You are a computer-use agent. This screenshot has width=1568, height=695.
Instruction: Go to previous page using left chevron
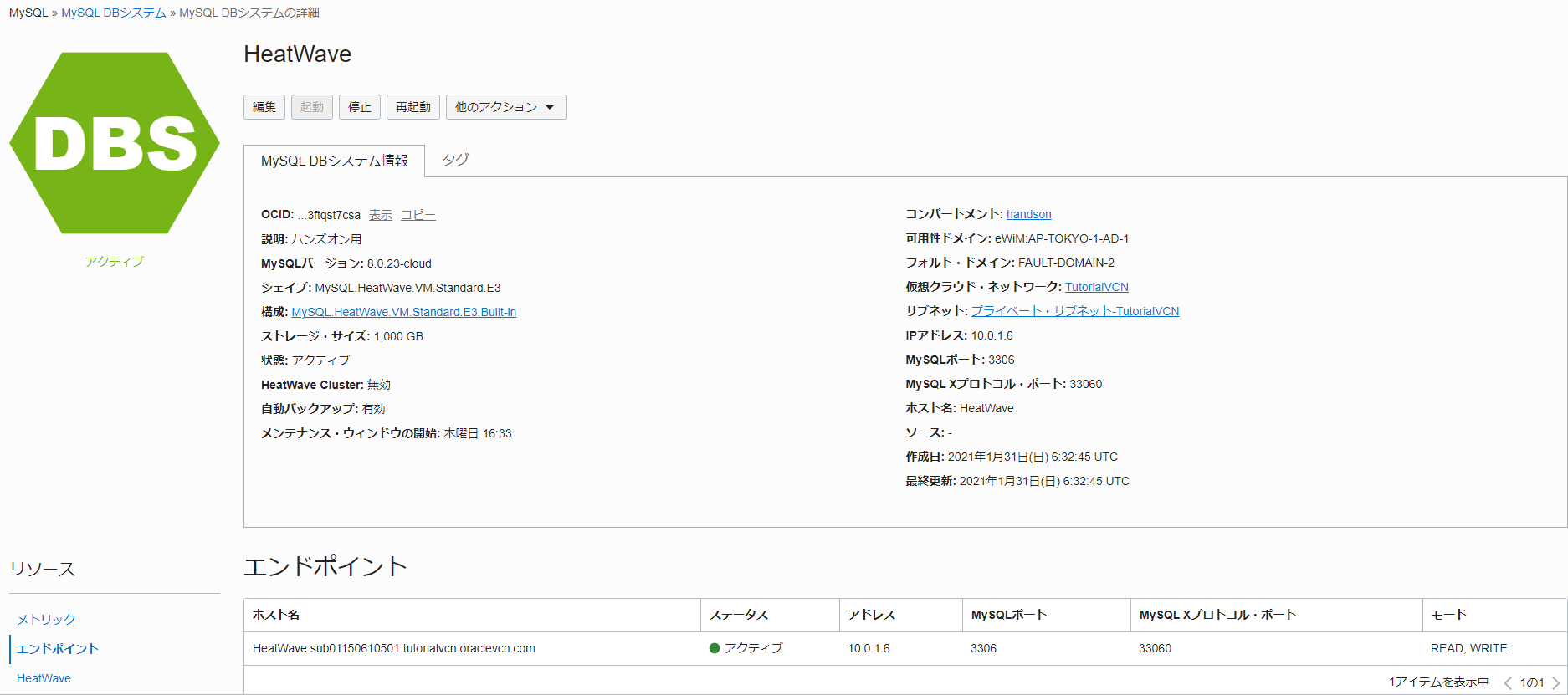pos(1508,682)
